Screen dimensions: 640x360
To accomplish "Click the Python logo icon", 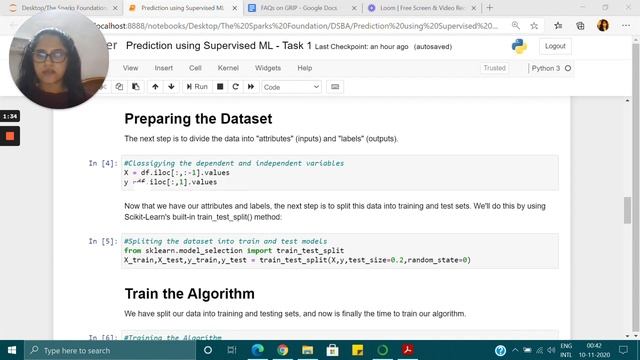I will pos(519,47).
